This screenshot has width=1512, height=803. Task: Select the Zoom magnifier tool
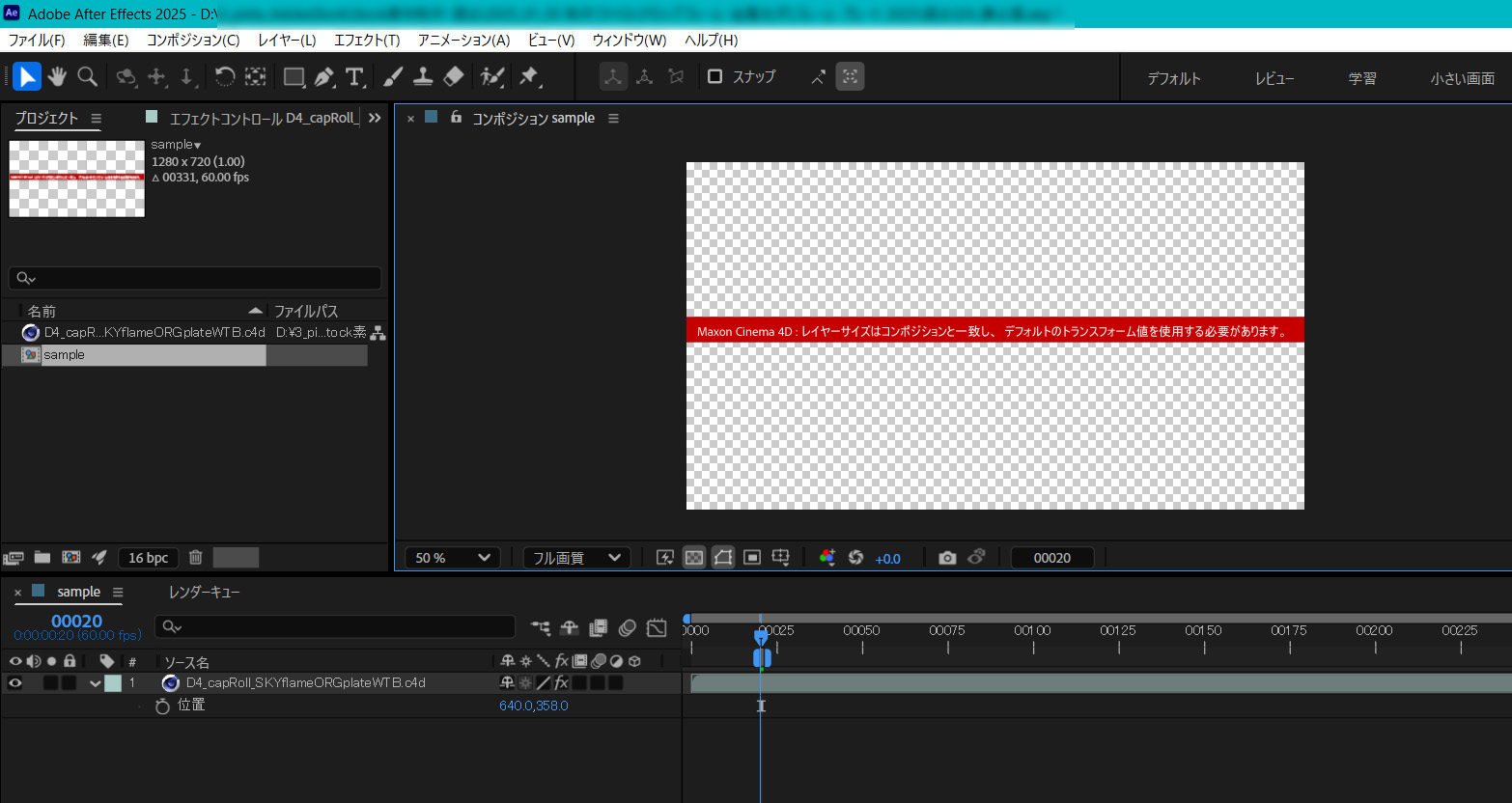pyautogui.click(x=87, y=76)
